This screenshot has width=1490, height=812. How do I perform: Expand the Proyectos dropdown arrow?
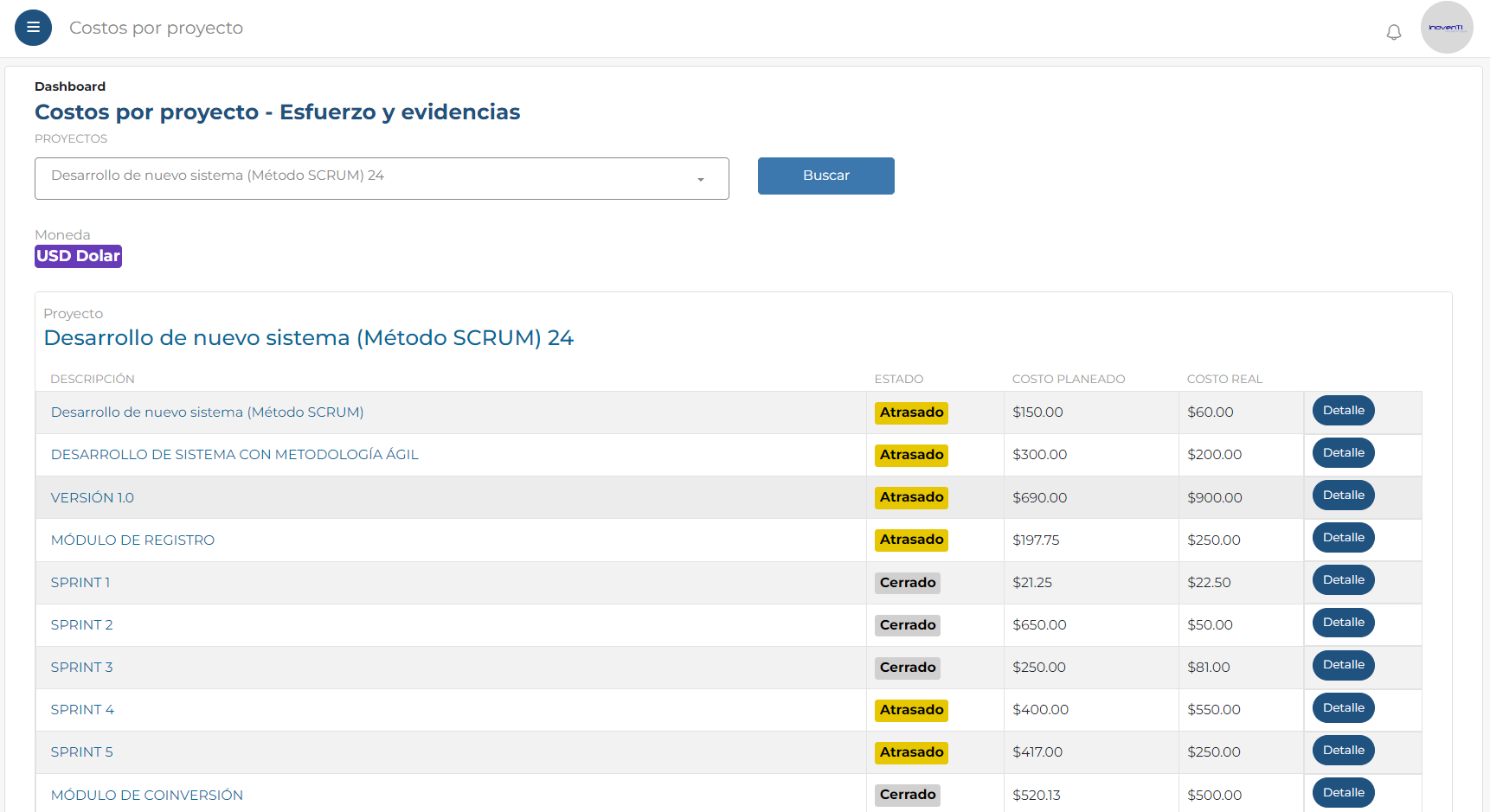(x=700, y=179)
